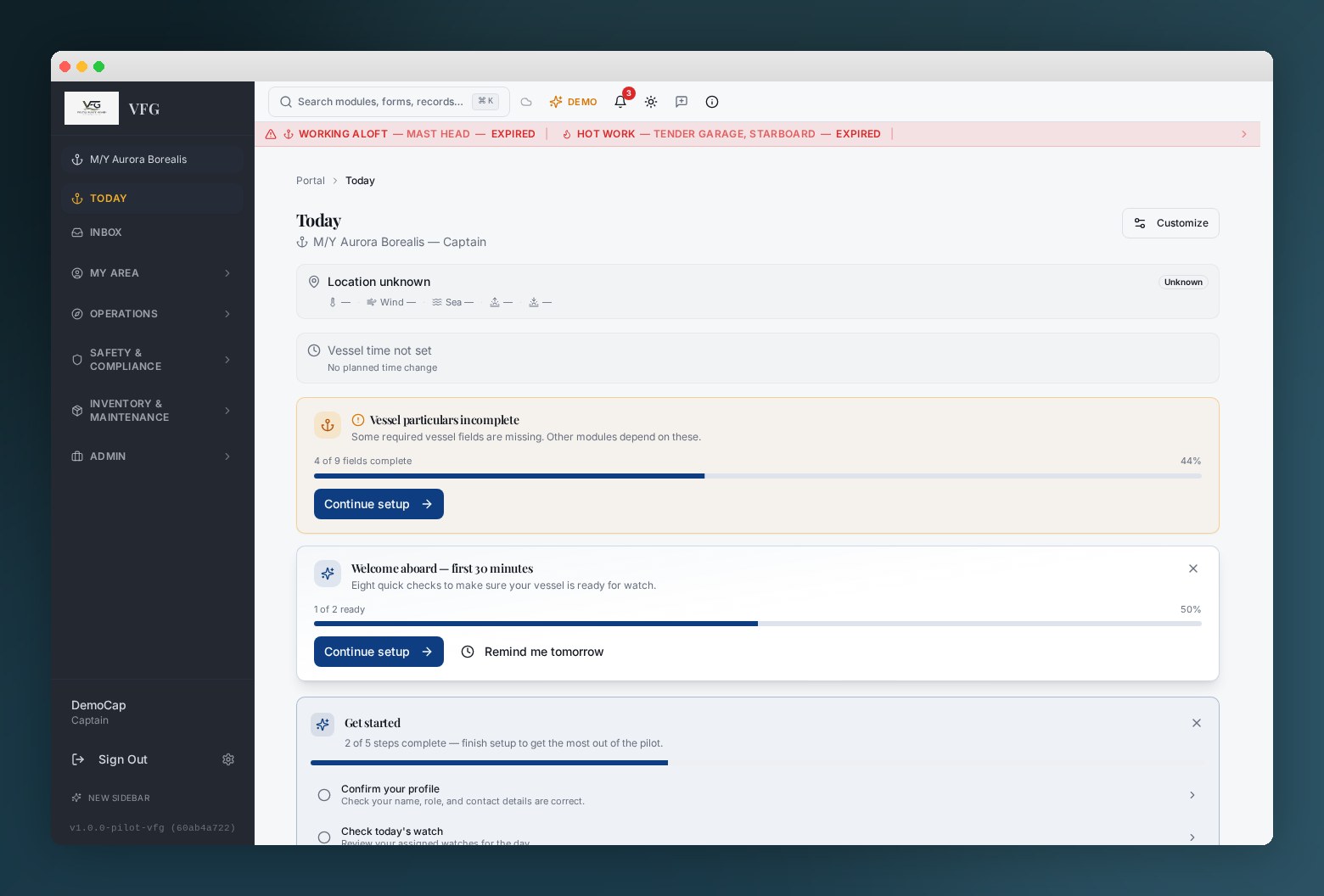Click Remind me tomorrow

(x=532, y=652)
